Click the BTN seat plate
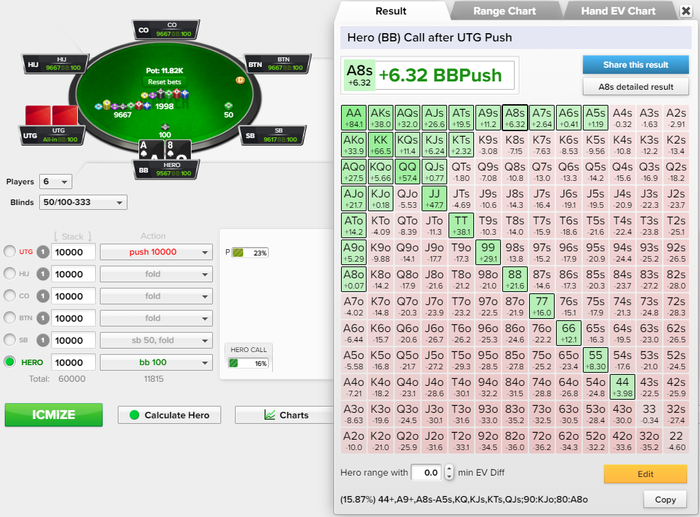Screen dimensions: 700x517 click(278, 64)
